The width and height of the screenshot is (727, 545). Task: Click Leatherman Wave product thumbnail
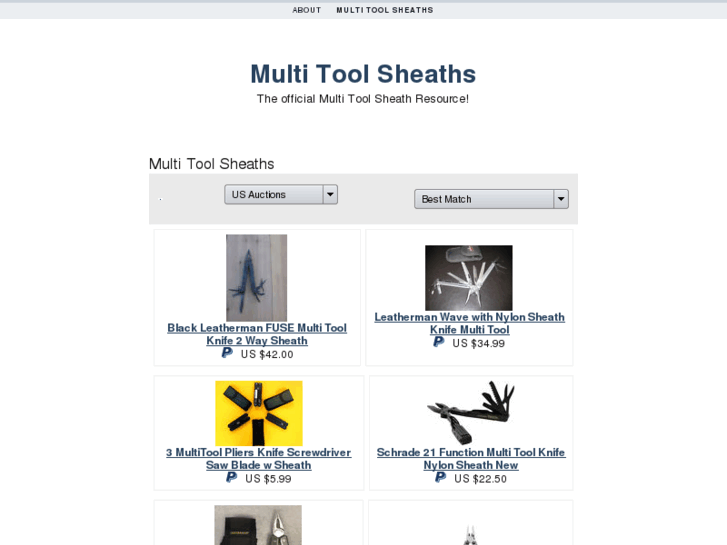tap(469, 278)
